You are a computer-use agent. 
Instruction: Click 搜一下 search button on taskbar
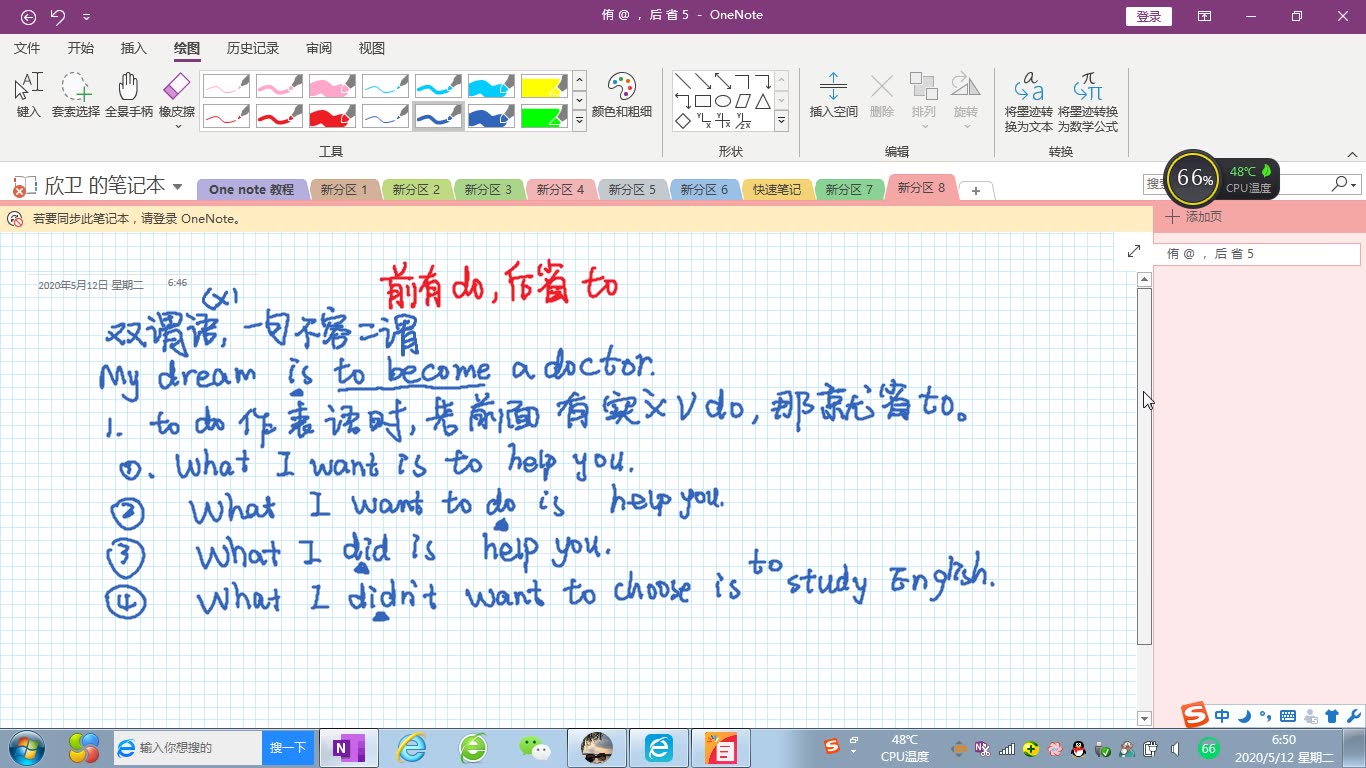coord(288,748)
